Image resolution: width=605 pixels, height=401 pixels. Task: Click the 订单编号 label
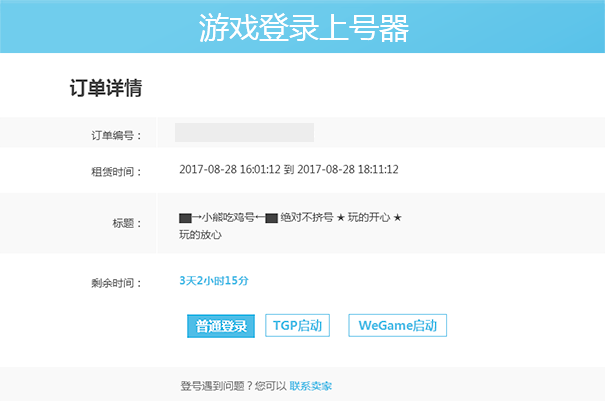[115, 134]
